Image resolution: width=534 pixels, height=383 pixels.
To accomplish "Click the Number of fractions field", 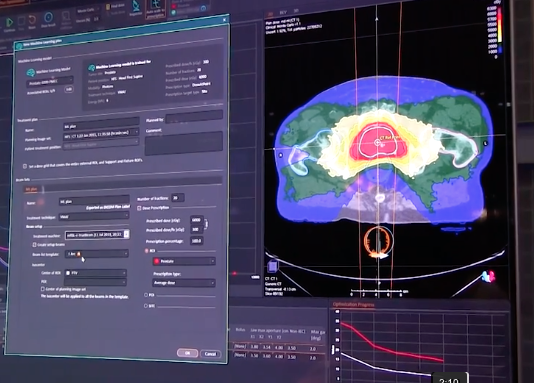I will click(x=178, y=197).
